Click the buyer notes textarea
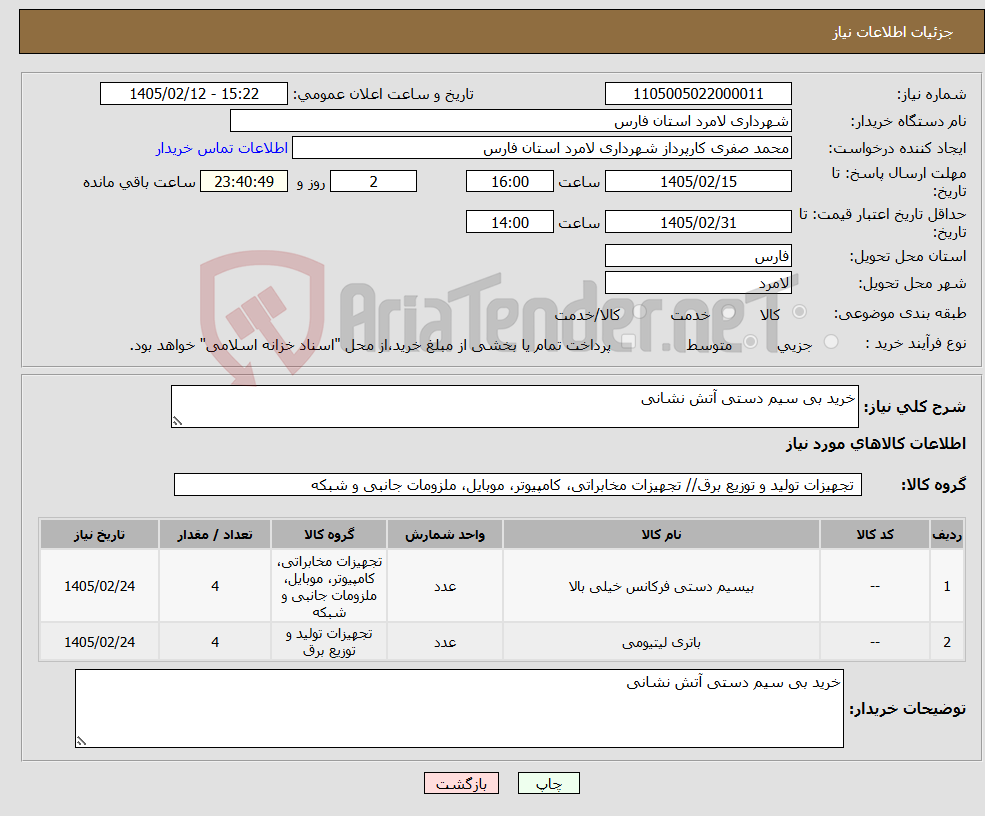This screenshot has height=816, width=985. click(459, 709)
